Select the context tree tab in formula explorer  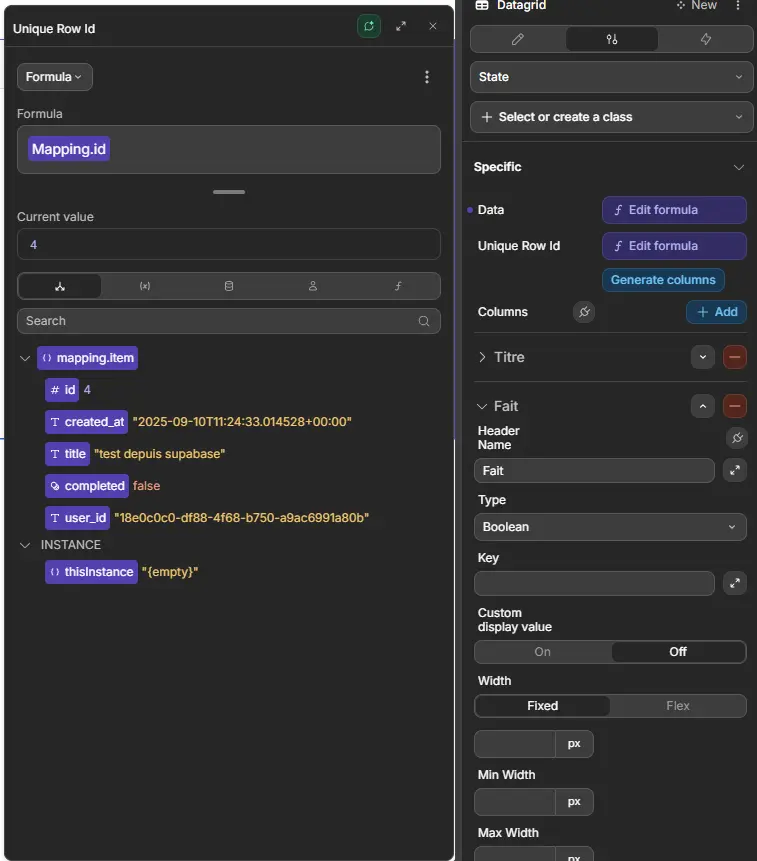click(60, 286)
